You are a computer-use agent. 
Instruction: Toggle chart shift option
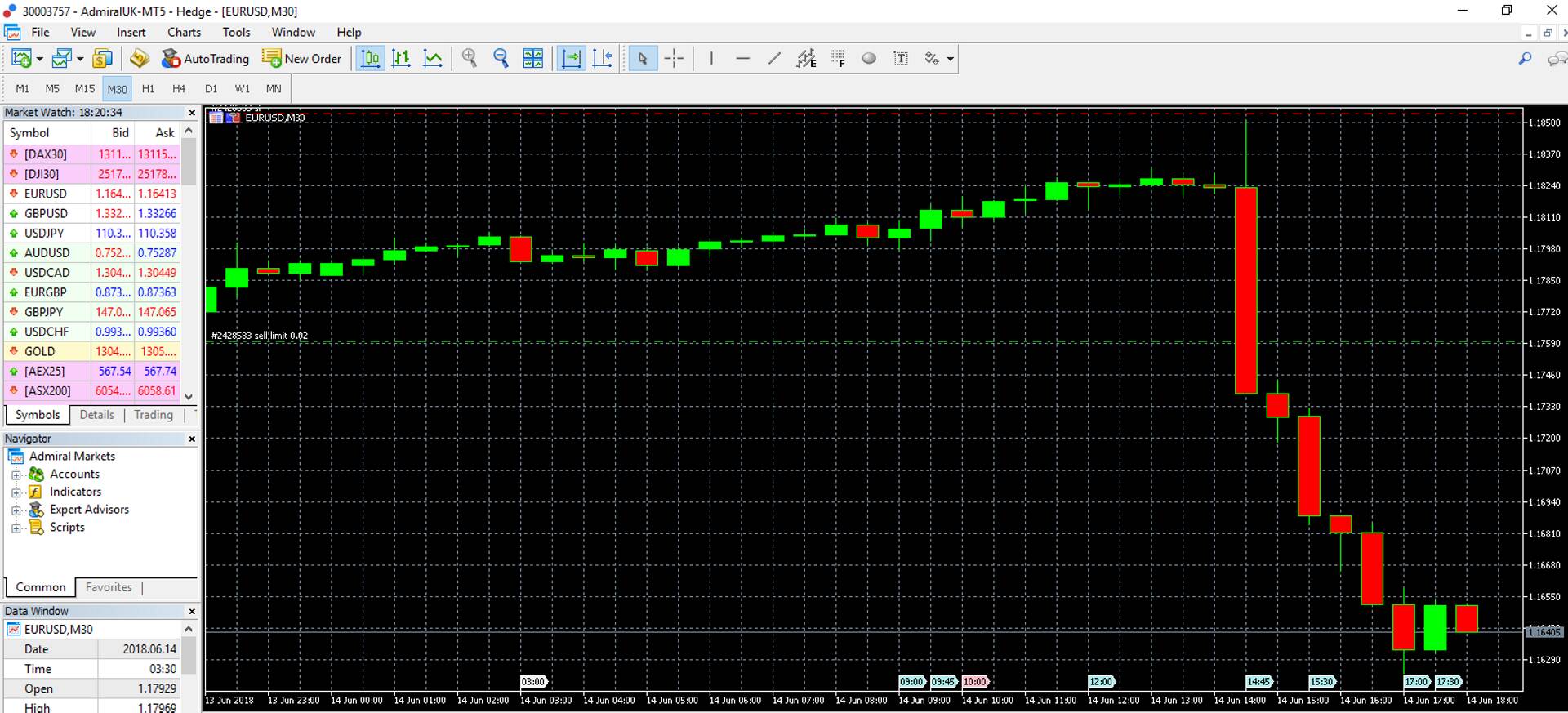(602, 59)
